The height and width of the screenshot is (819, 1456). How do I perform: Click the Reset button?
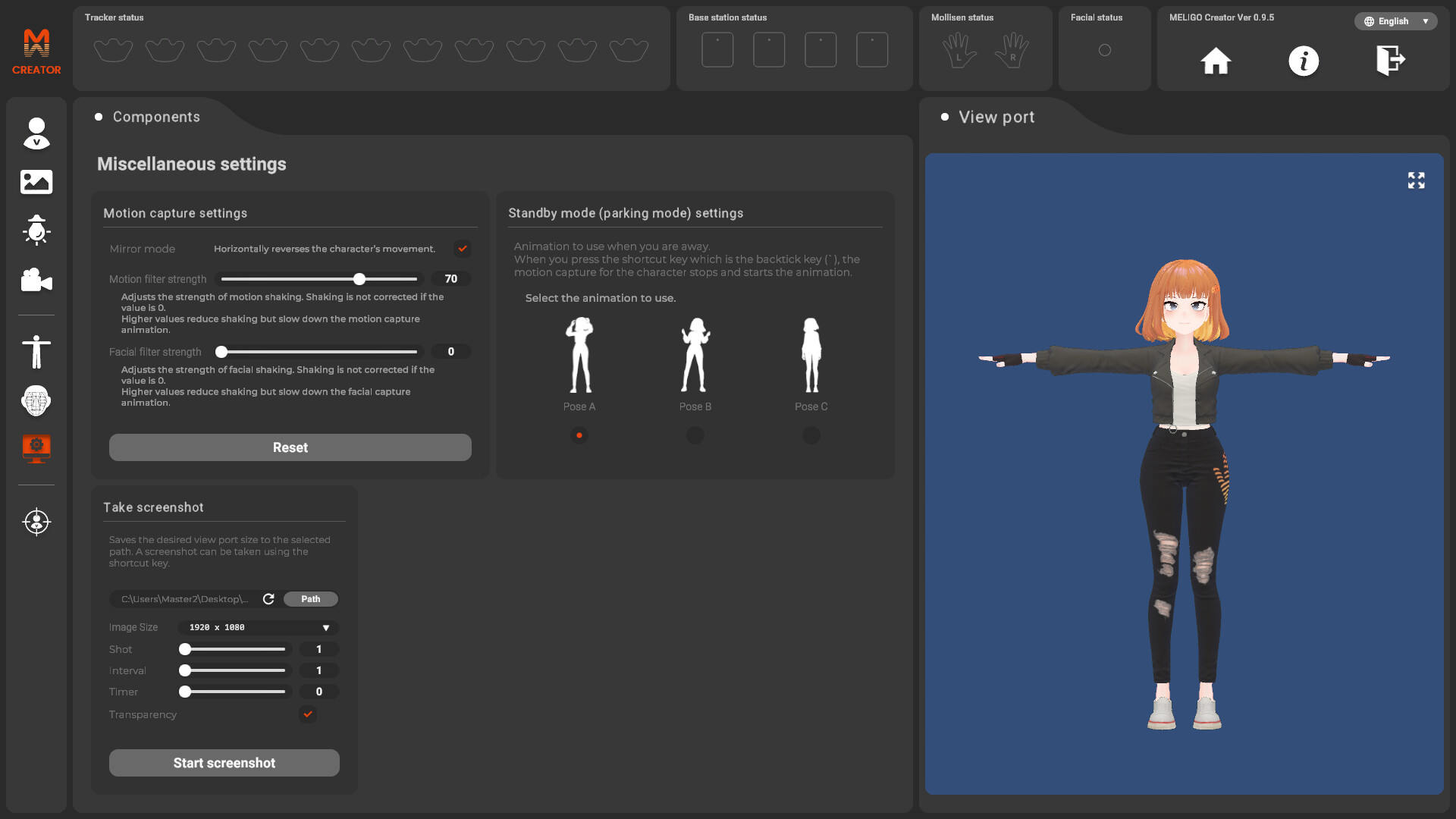290,447
